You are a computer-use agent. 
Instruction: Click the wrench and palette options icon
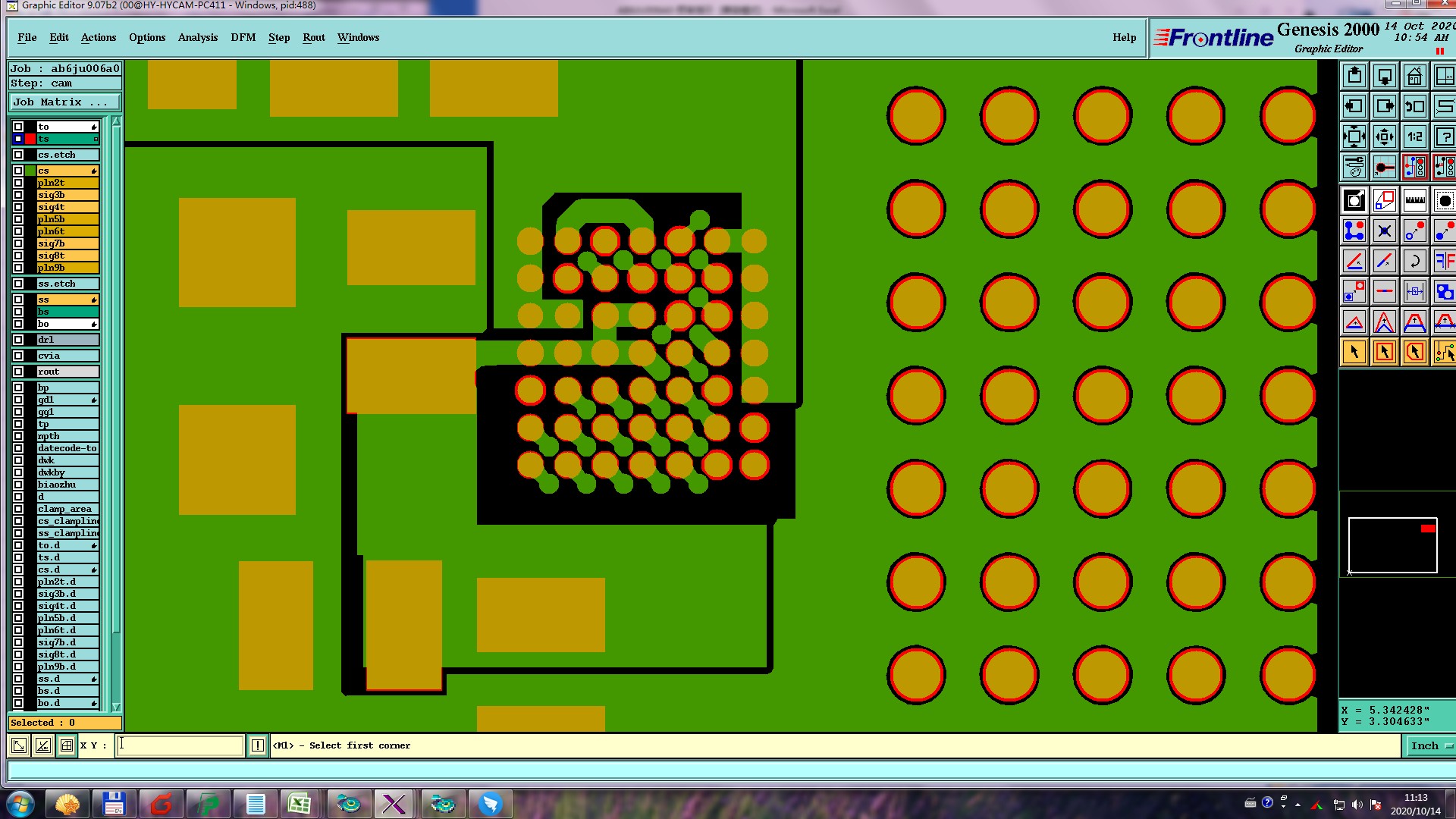[x=1354, y=167]
